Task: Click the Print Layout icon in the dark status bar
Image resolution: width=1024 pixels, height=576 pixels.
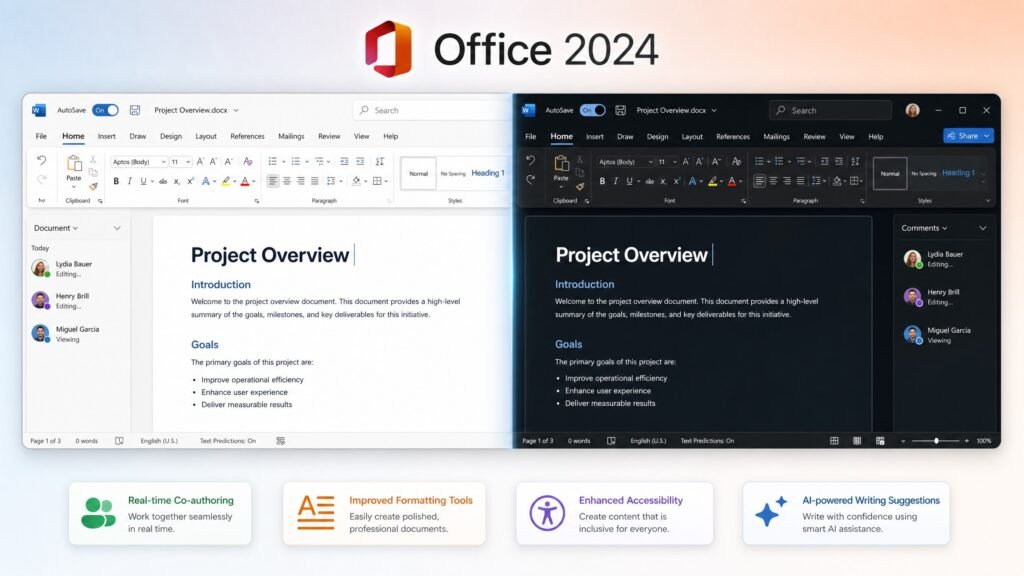Action: click(857, 441)
